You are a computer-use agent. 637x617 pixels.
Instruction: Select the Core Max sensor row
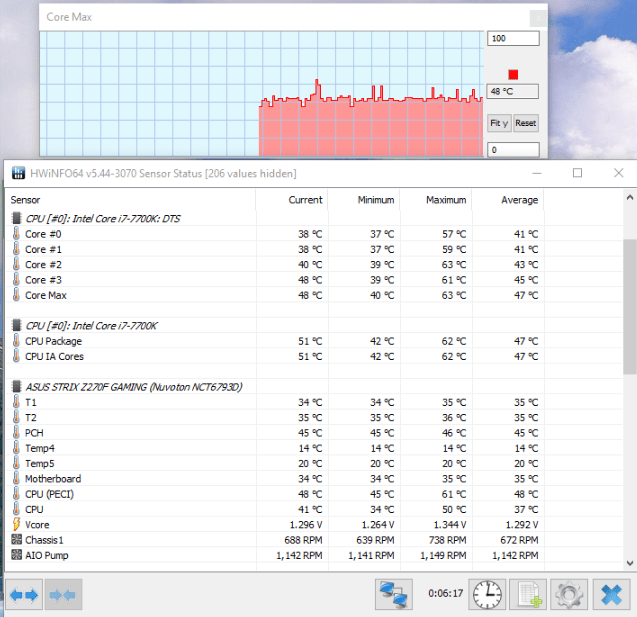pos(314,295)
